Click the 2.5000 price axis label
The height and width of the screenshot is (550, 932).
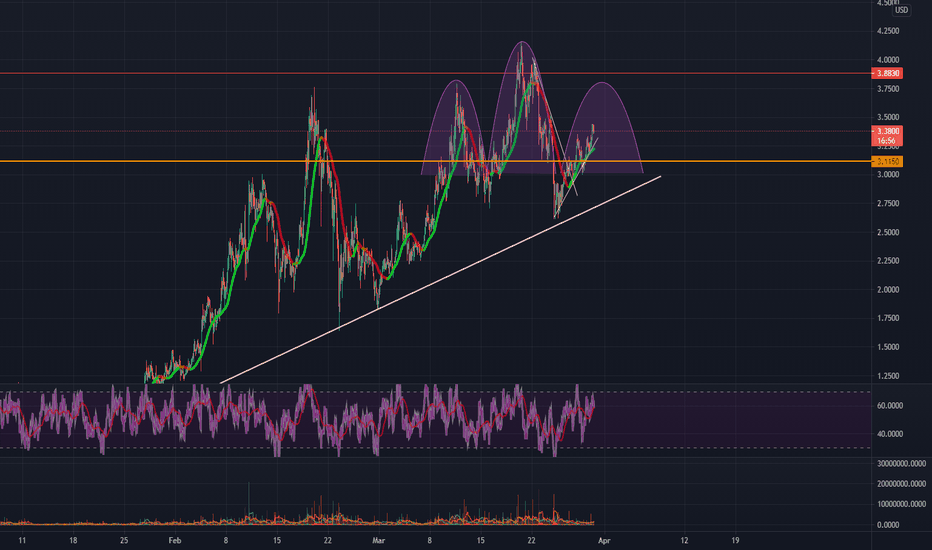(x=887, y=232)
